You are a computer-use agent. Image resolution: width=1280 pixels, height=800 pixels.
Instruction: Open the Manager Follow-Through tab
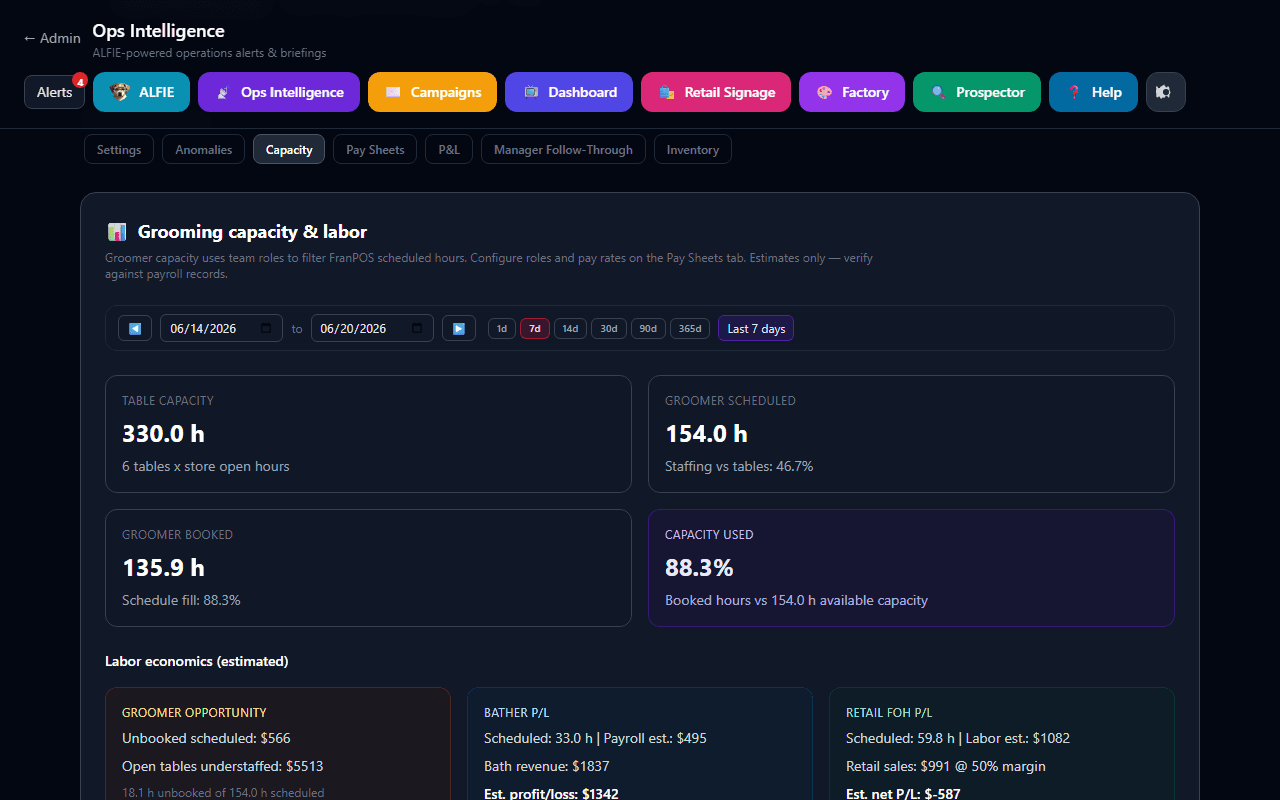point(563,149)
